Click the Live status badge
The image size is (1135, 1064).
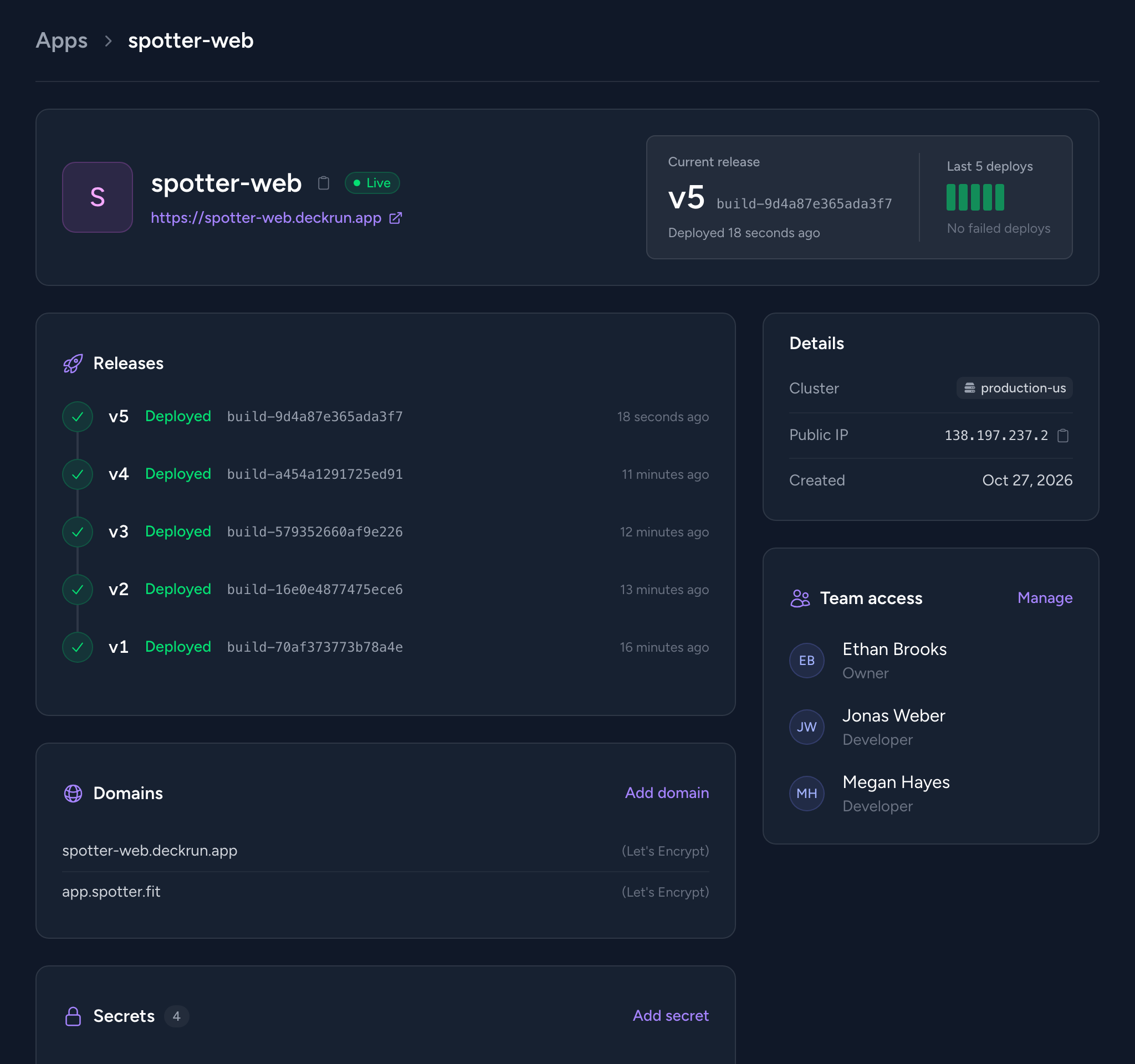(x=372, y=183)
